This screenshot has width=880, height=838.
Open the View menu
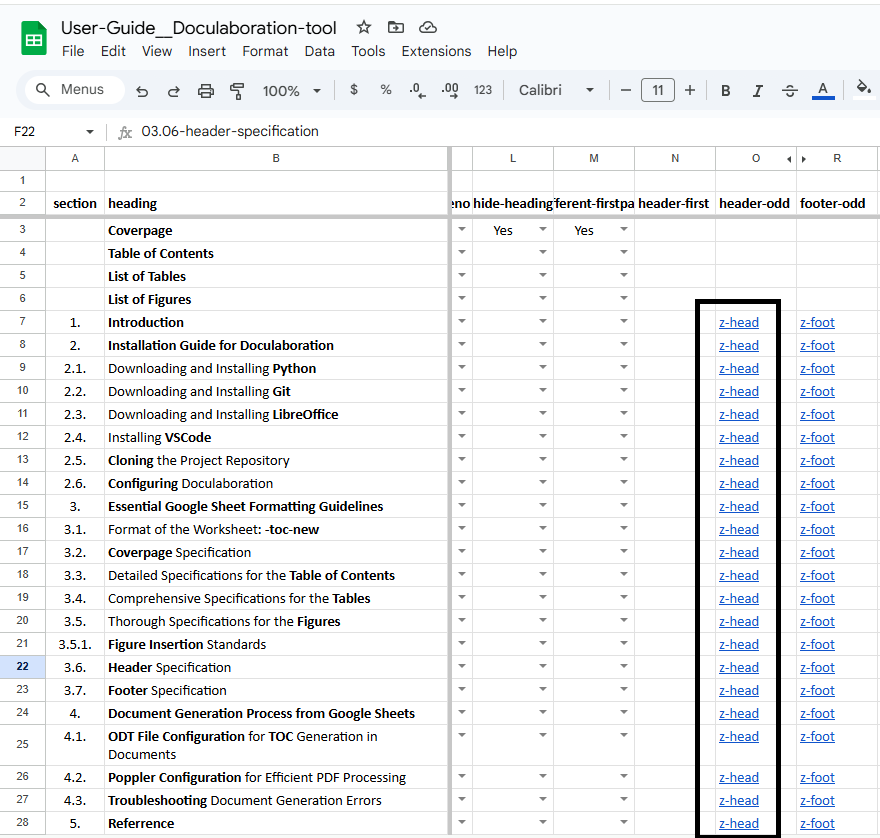[x=157, y=51]
